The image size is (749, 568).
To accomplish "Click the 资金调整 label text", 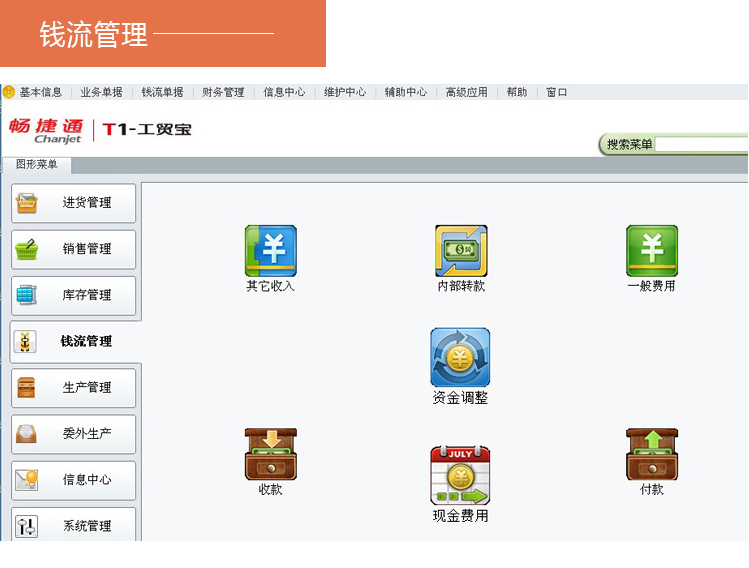I will coord(460,398).
